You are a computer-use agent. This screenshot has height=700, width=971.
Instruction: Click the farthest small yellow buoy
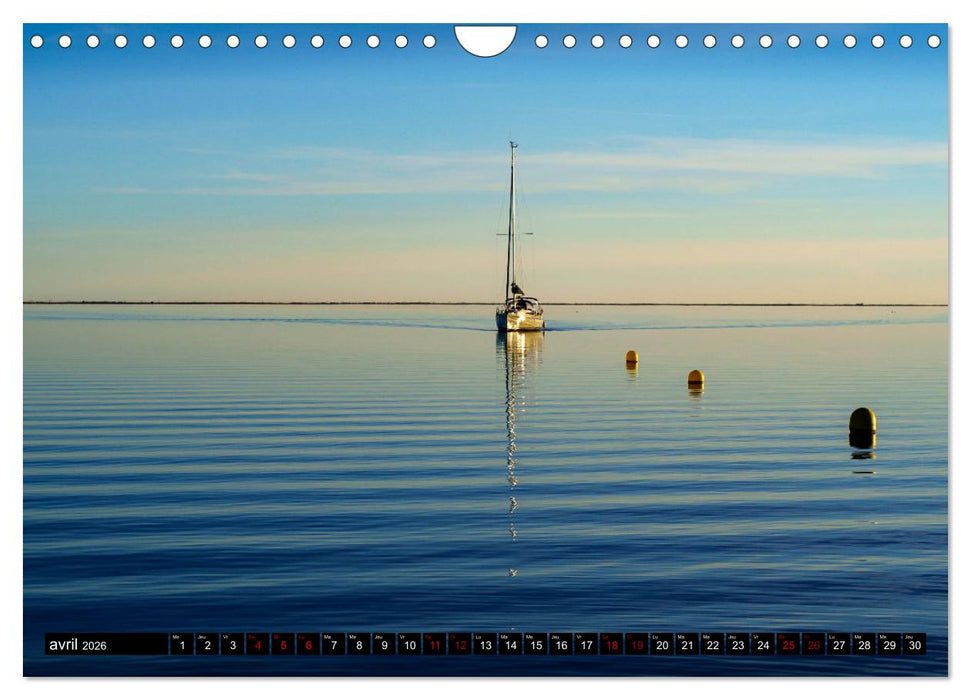click(x=631, y=357)
